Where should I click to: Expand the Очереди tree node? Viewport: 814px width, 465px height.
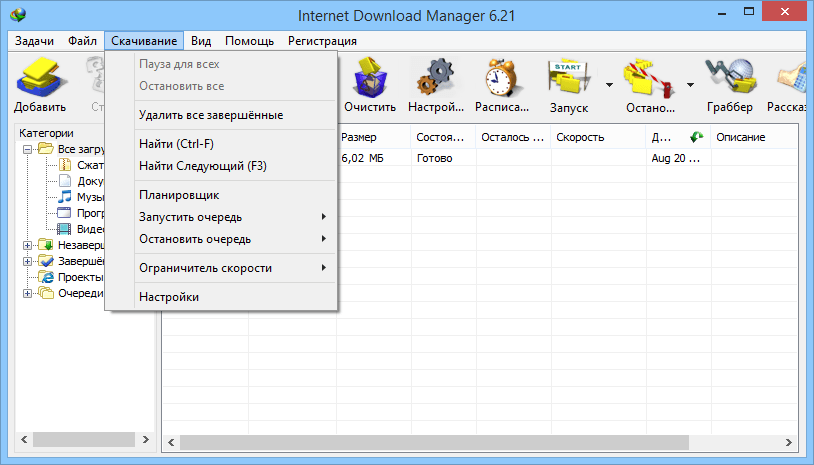(26, 293)
